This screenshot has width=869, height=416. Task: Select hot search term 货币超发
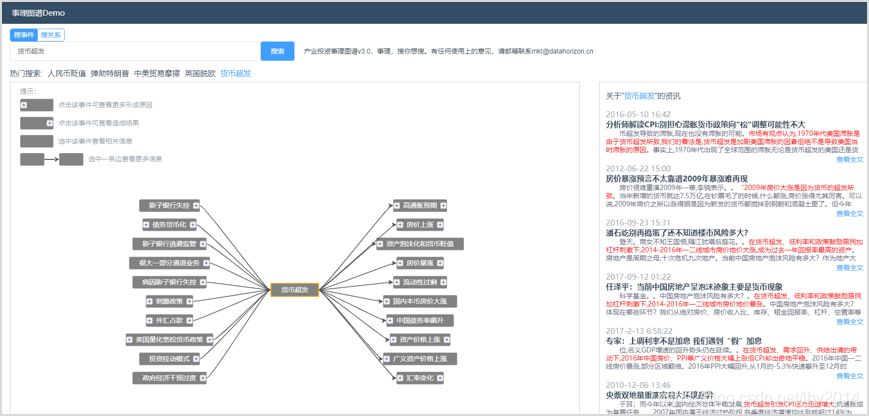[x=236, y=73]
